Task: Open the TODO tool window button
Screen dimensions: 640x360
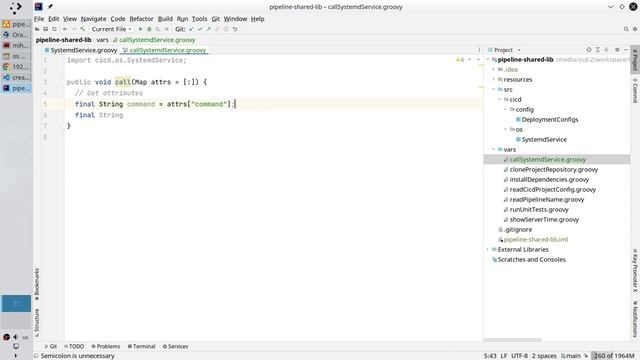Action: click(74, 346)
